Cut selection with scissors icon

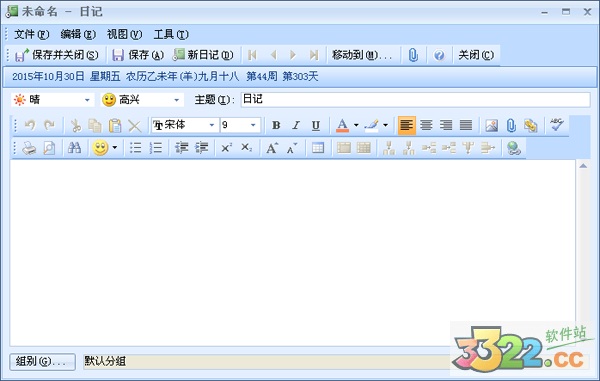click(x=76, y=125)
